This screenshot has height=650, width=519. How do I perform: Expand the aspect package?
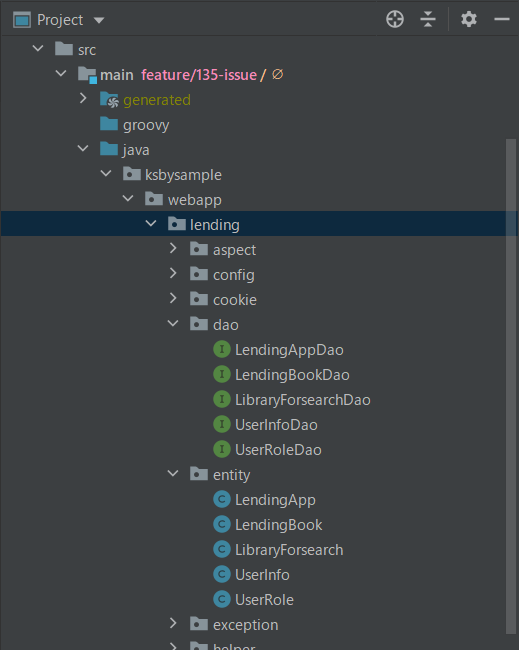173,249
